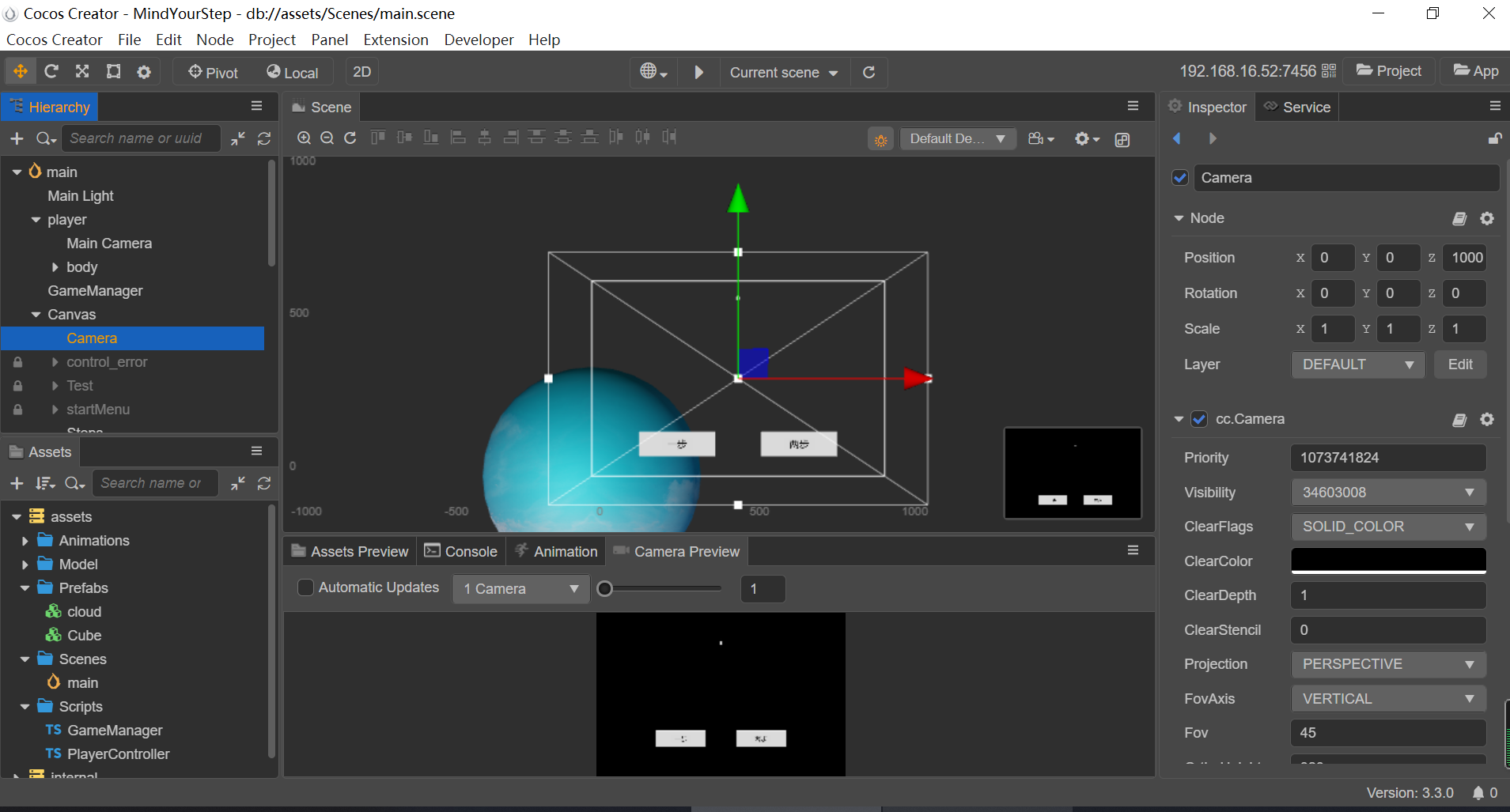Screen dimensions: 1510x812
Task: Expand the body node in Hierarchy
Action: pyautogui.click(x=55, y=267)
